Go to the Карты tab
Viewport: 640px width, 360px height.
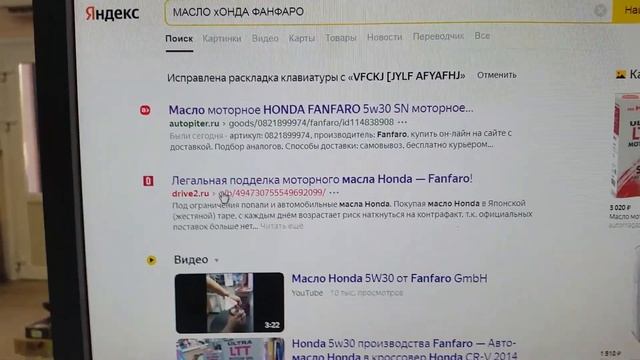(302, 38)
